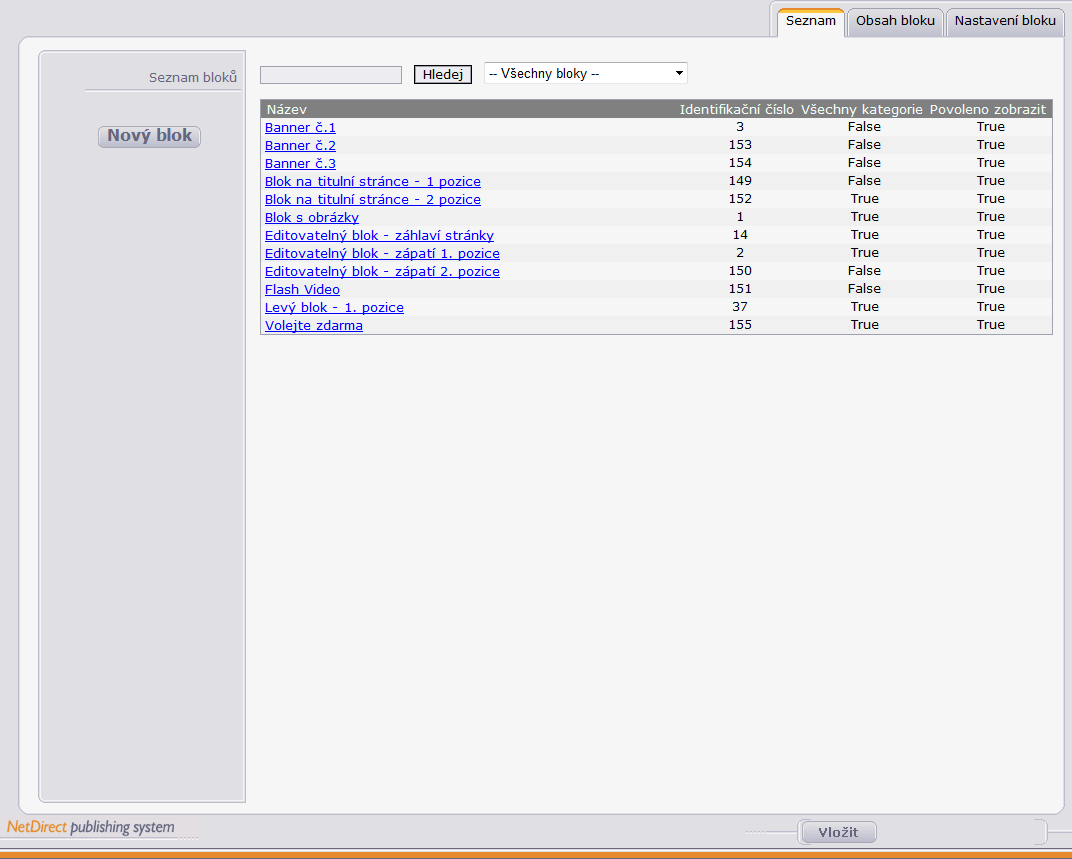The width and height of the screenshot is (1072, 859).
Task: Open Blok na titulní stránce - 2 pozice
Action: (x=373, y=199)
